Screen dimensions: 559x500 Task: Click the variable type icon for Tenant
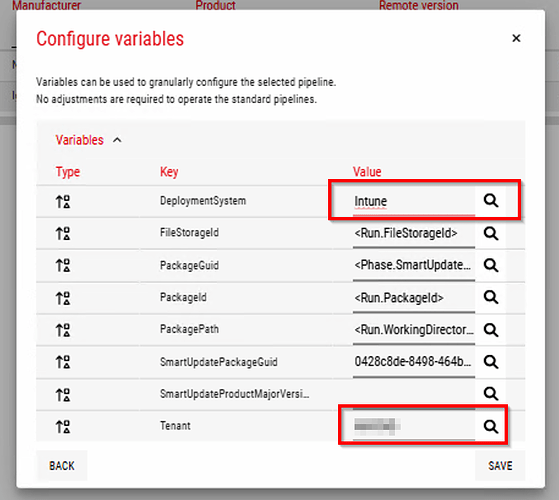63,427
